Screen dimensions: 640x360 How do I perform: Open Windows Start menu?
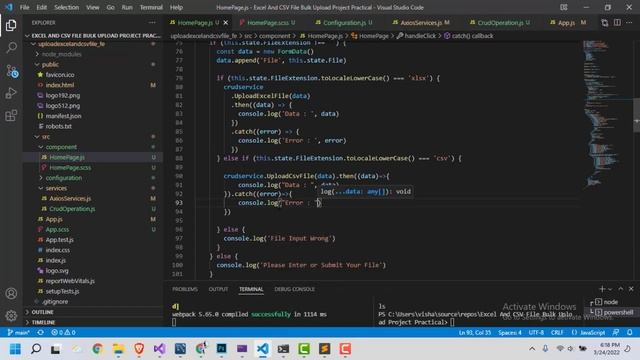click(15, 349)
